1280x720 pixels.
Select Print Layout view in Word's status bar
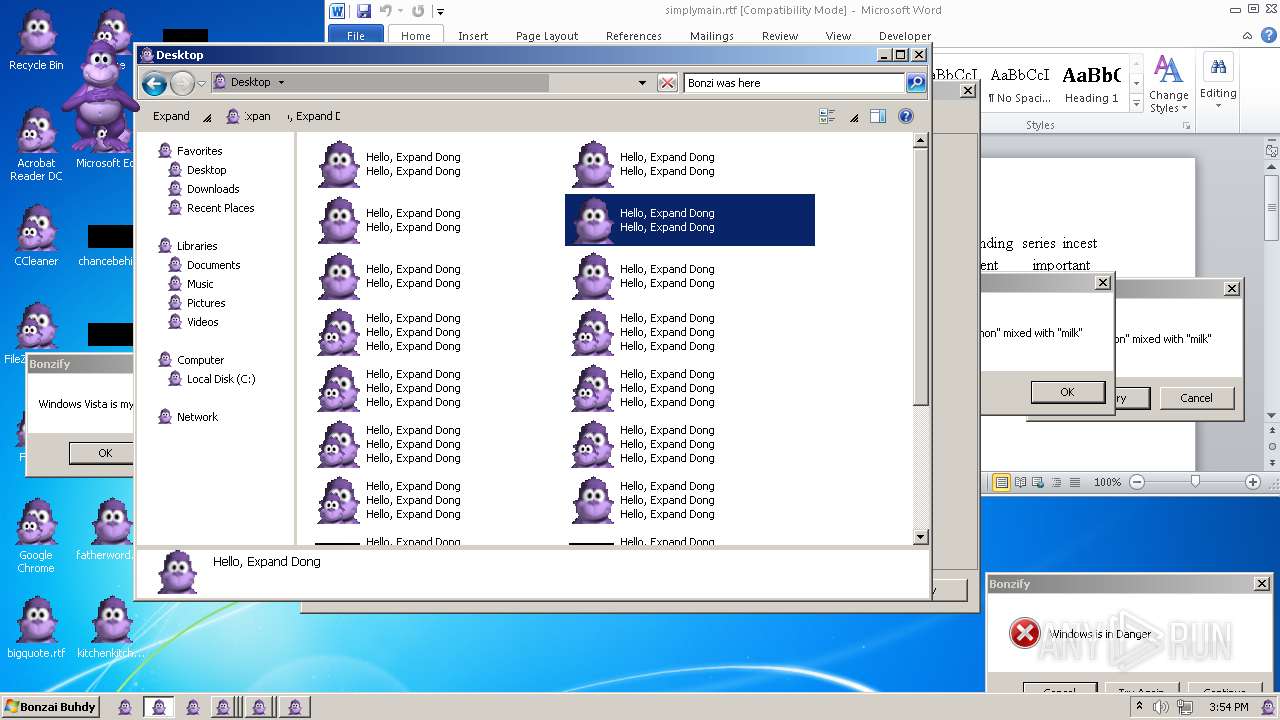coord(1001,482)
